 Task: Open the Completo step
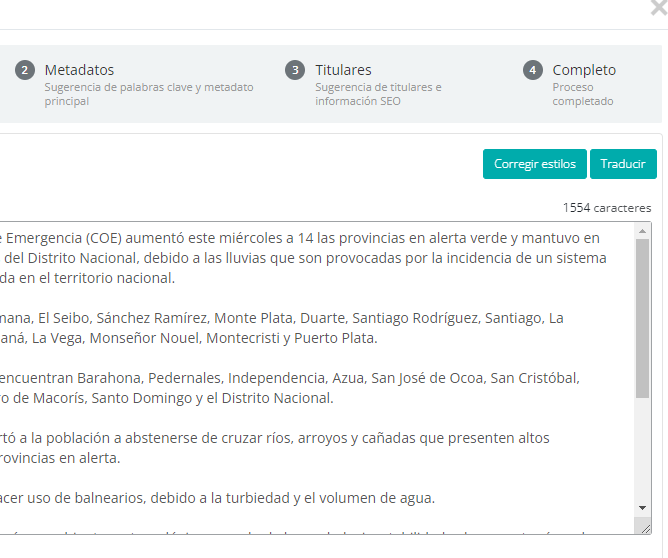(x=584, y=70)
